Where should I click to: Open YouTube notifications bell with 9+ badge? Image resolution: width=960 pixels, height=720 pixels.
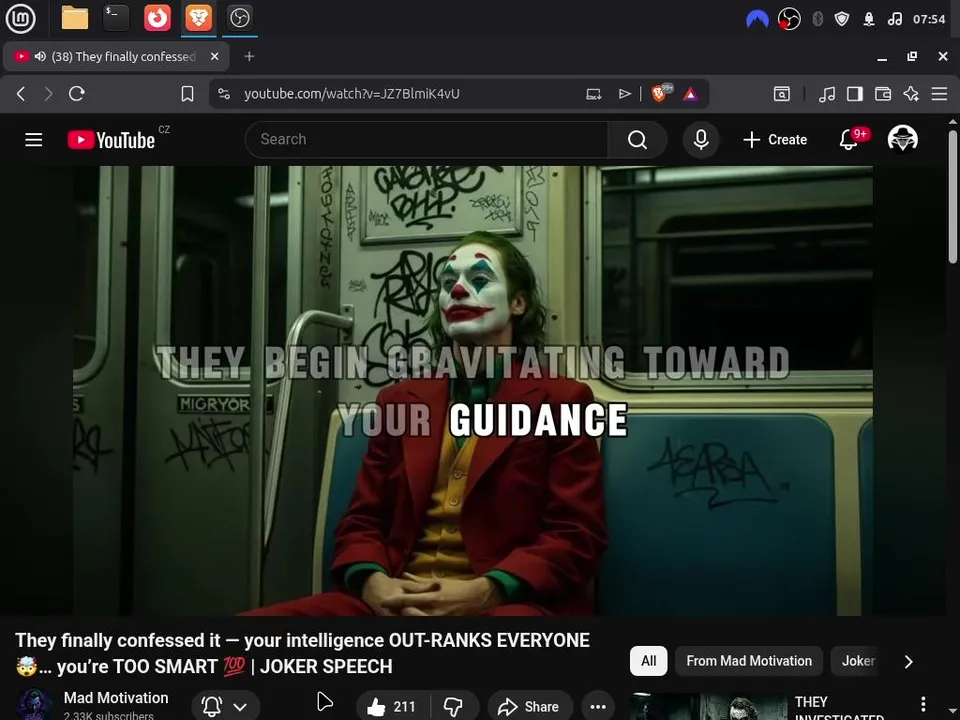849,140
